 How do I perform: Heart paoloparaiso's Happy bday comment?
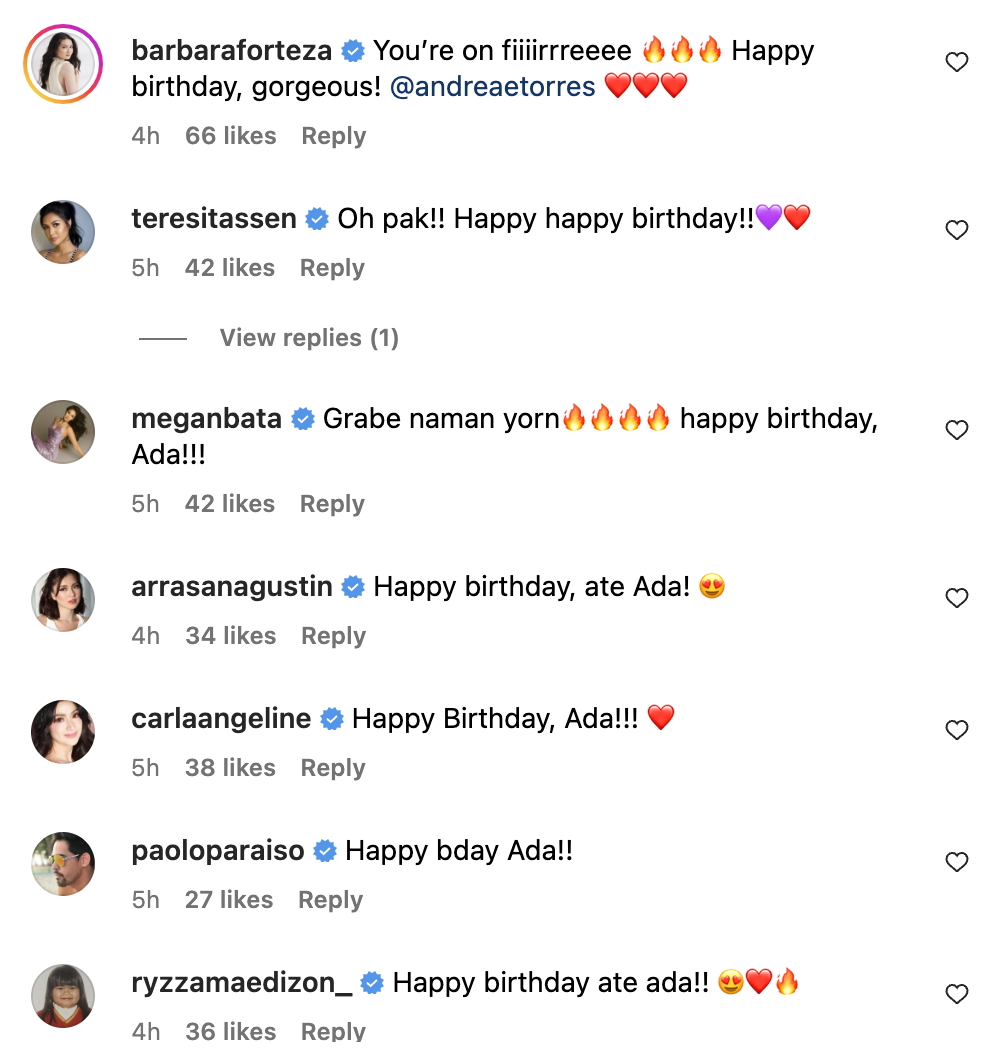tap(957, 863)
